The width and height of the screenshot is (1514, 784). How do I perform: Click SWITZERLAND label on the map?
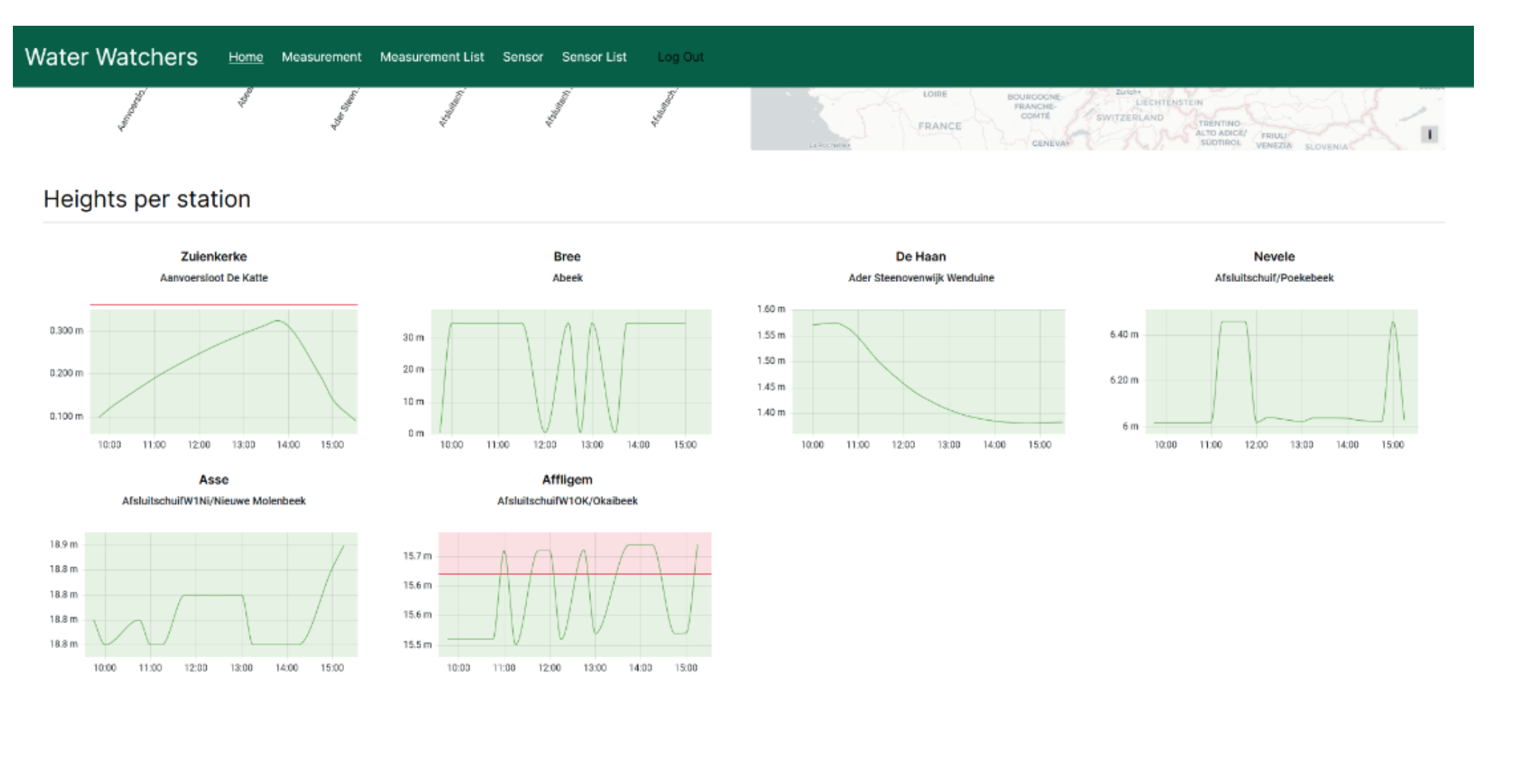pyautogui.click(x=1129, y=117)
